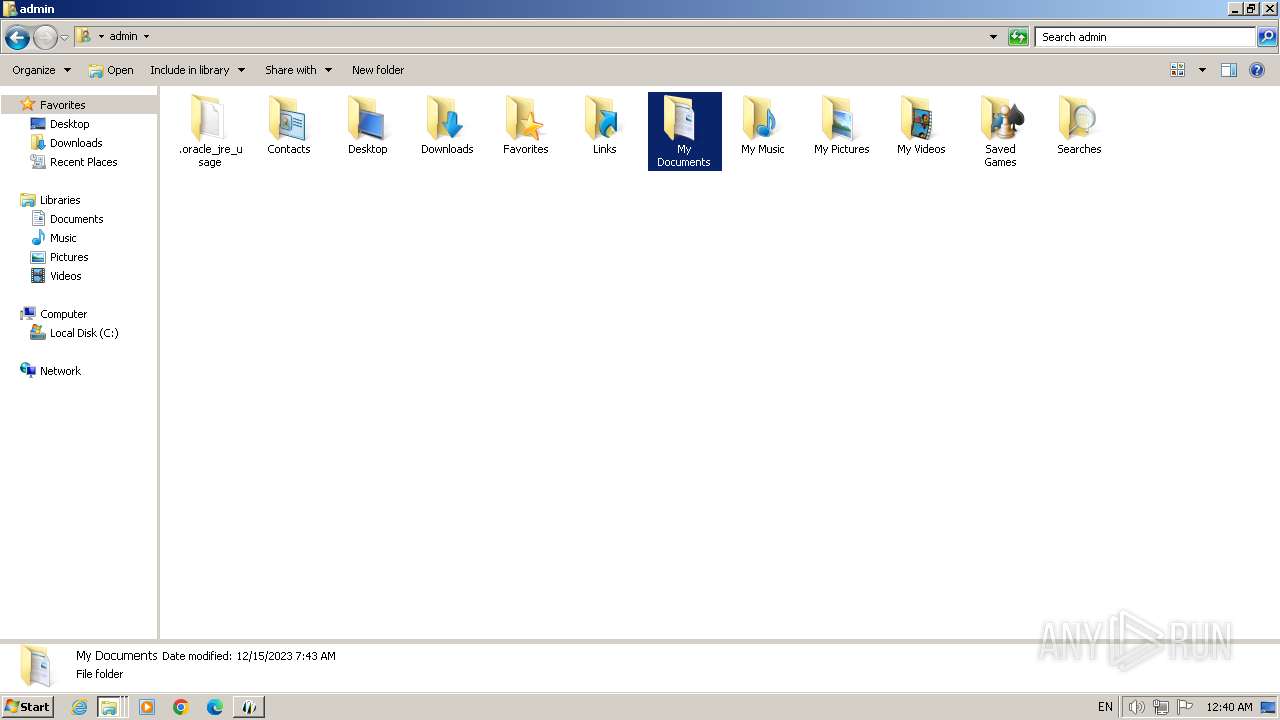Select the Searches folder
This screenshot has height=720, width=1280.
(1079, 126)
